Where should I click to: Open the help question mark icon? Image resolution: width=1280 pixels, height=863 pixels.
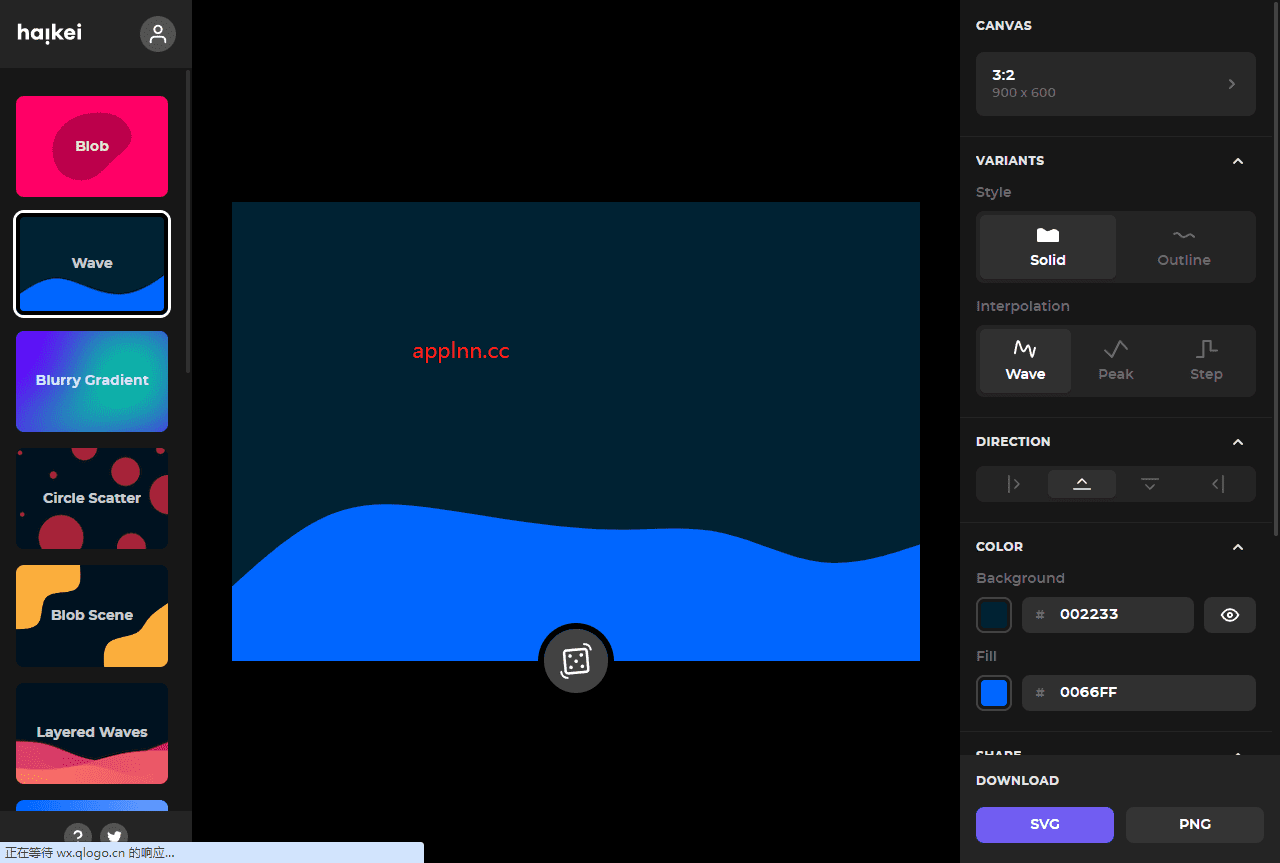[78, 836]
